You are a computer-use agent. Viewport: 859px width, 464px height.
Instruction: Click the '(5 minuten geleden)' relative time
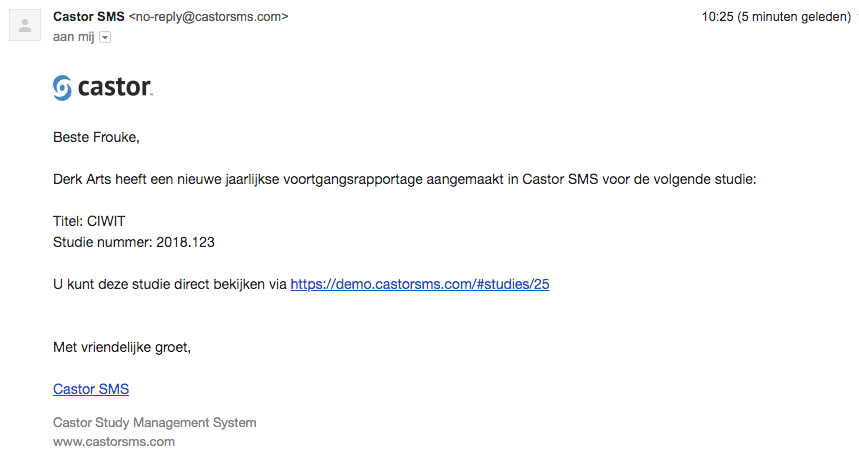pyautogui.click(x=794, y=17)
